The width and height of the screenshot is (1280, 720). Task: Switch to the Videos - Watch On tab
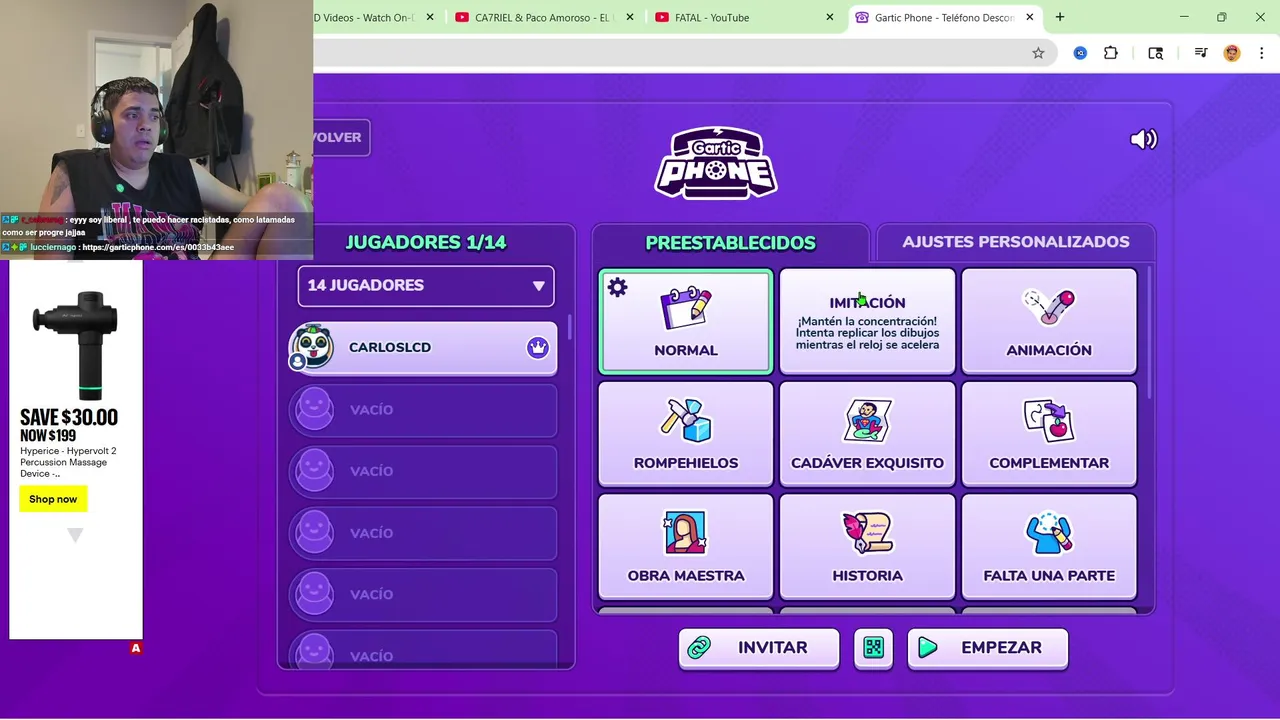tap(365, 17)
